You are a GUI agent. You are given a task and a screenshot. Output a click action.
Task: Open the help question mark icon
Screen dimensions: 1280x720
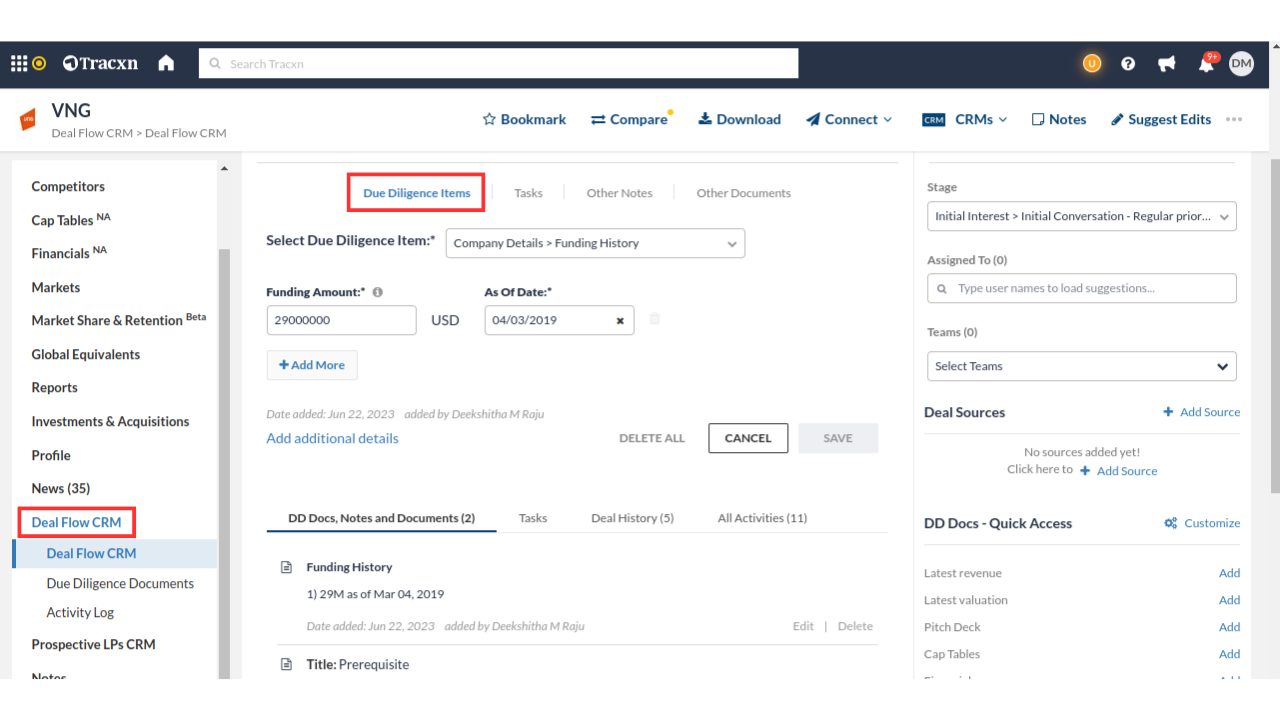tap(1128, 63)
